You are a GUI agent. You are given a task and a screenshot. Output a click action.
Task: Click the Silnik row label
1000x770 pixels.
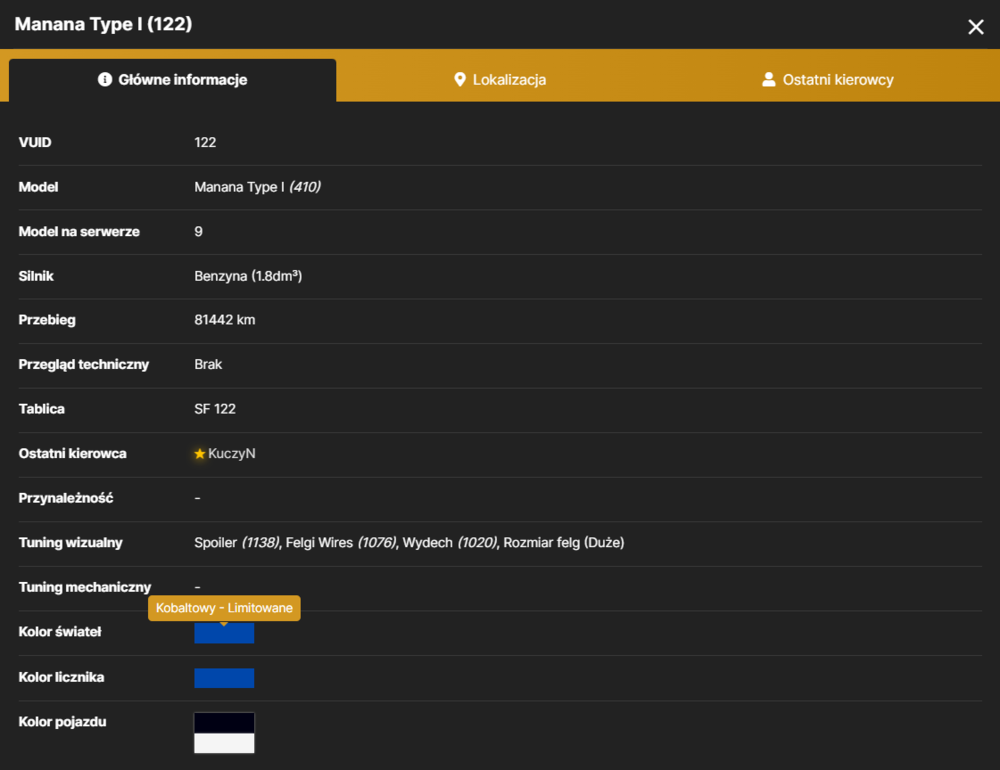click(36, 276)
